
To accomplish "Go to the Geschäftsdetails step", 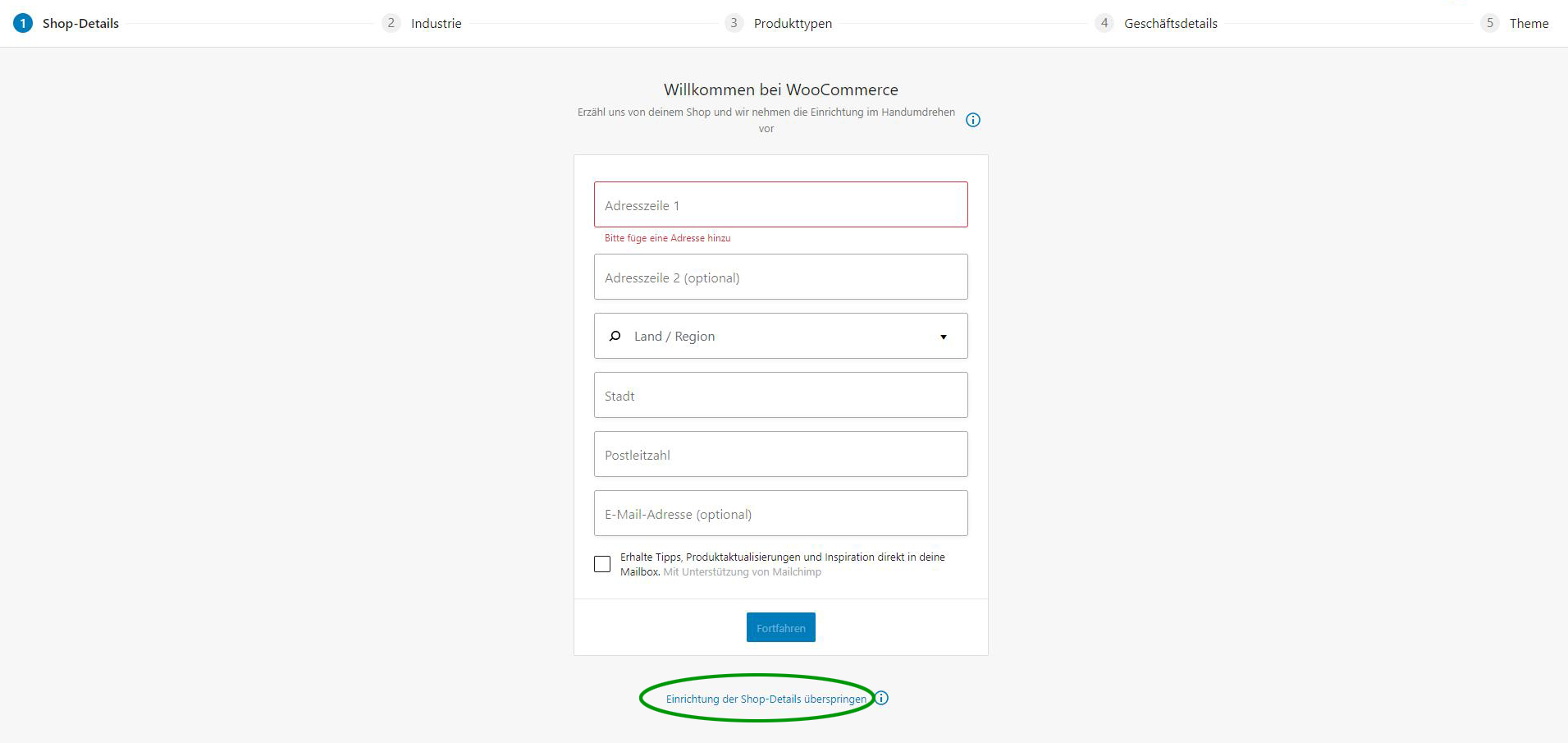I will [x=1171, y=23].
